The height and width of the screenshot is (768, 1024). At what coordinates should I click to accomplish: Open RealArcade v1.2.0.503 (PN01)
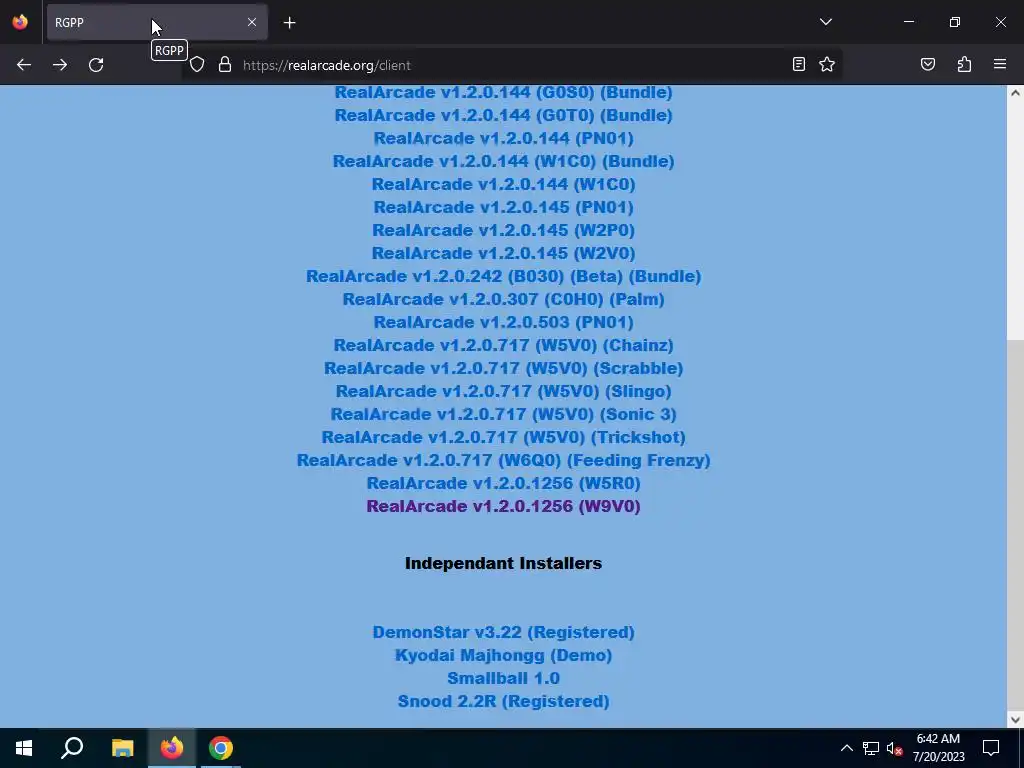504,322
